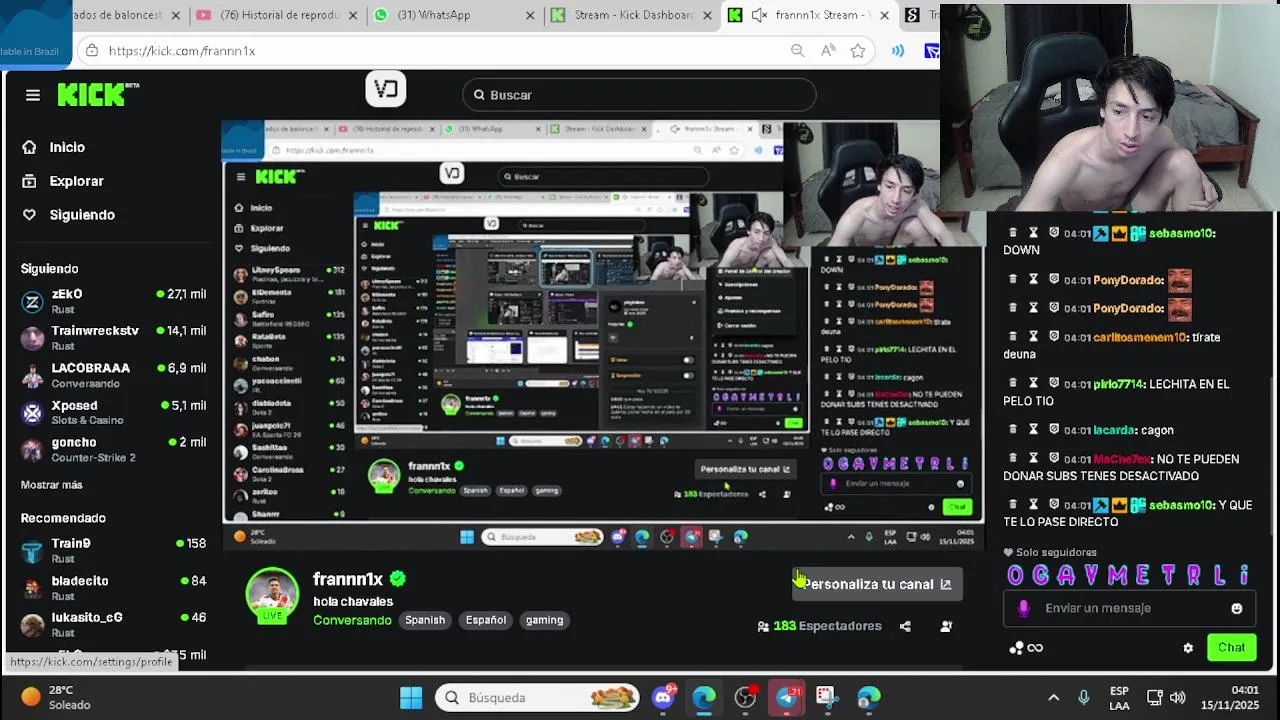Switch to Stream - Kick Dashboard tab
This screenshot has height=720, width=1280.
(630, 15)
